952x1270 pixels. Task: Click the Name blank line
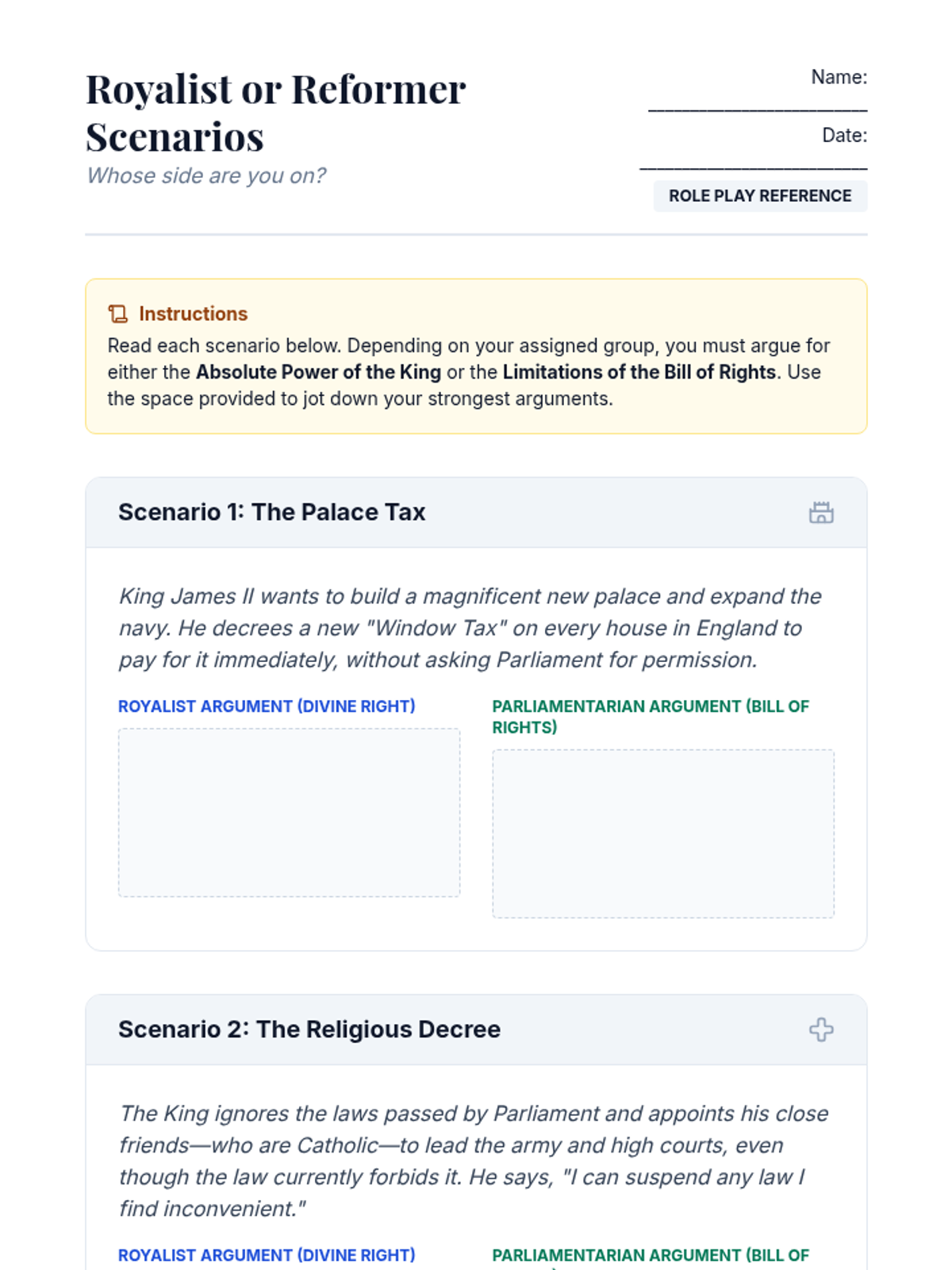tap(758, 104)
